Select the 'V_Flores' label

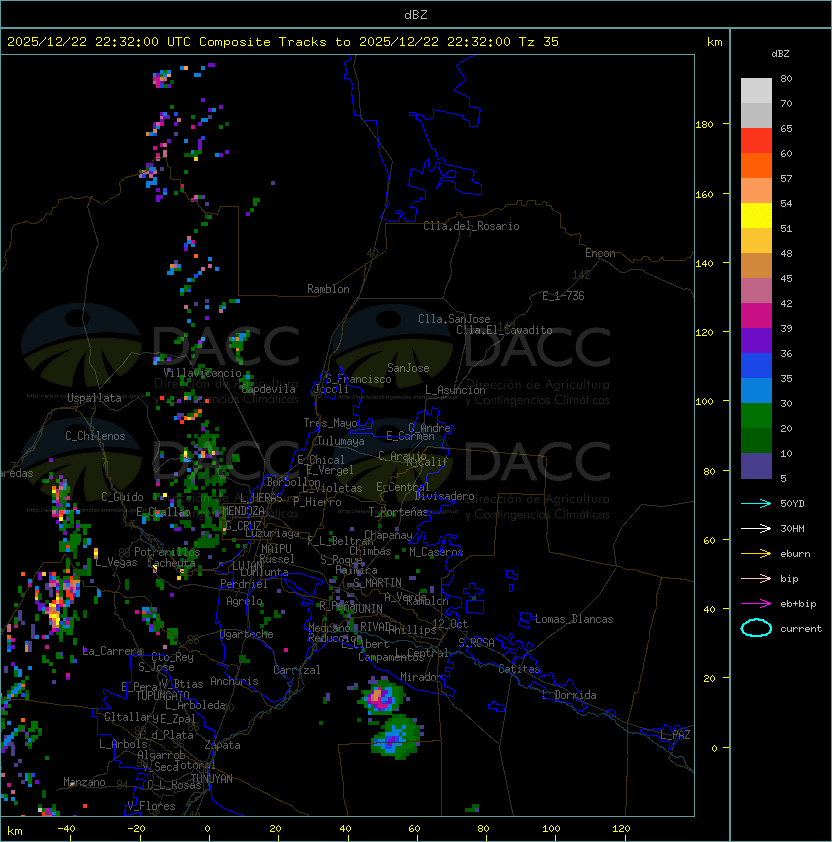pos(151,806)
